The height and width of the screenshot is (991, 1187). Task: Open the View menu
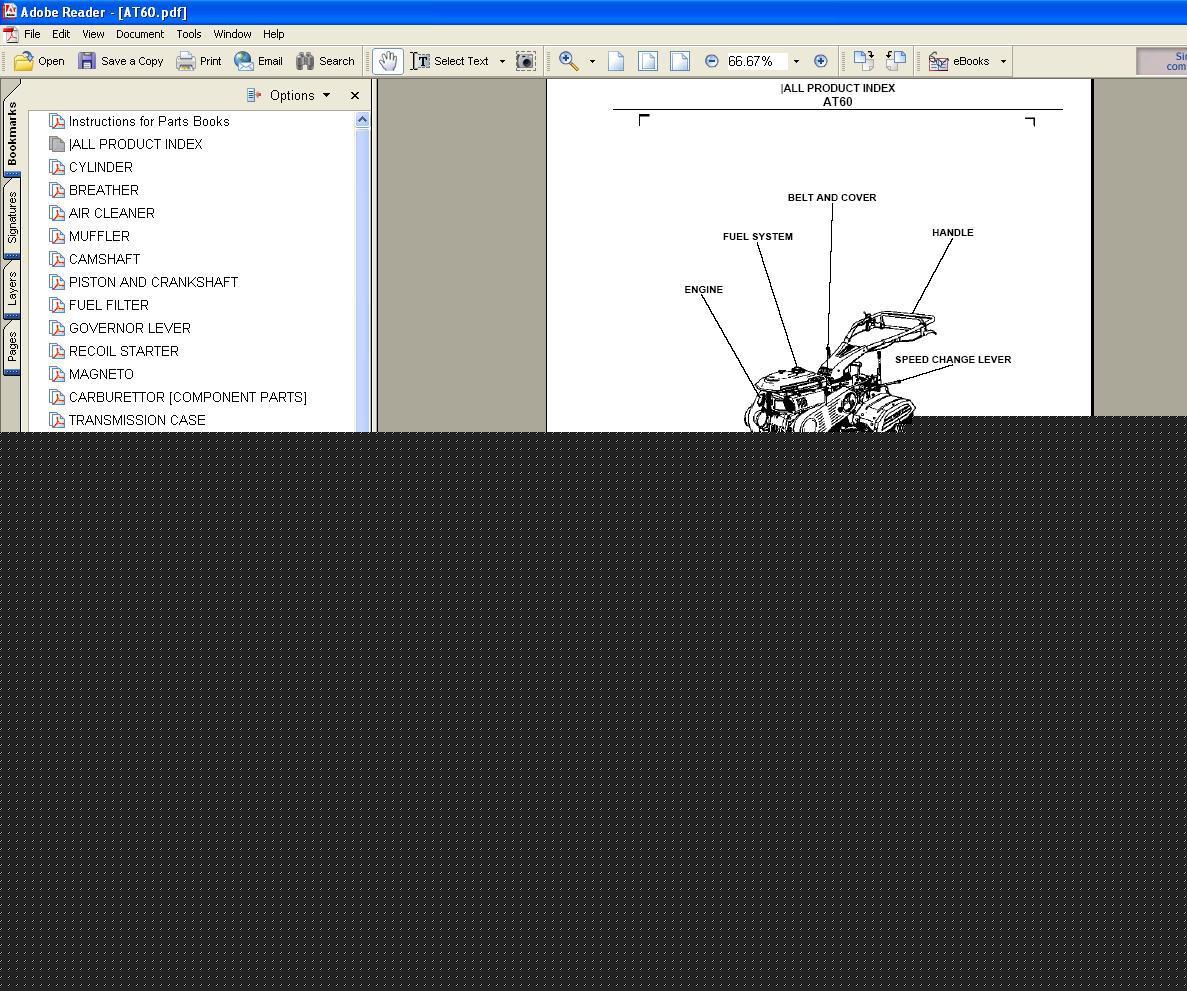click(93, 34)
